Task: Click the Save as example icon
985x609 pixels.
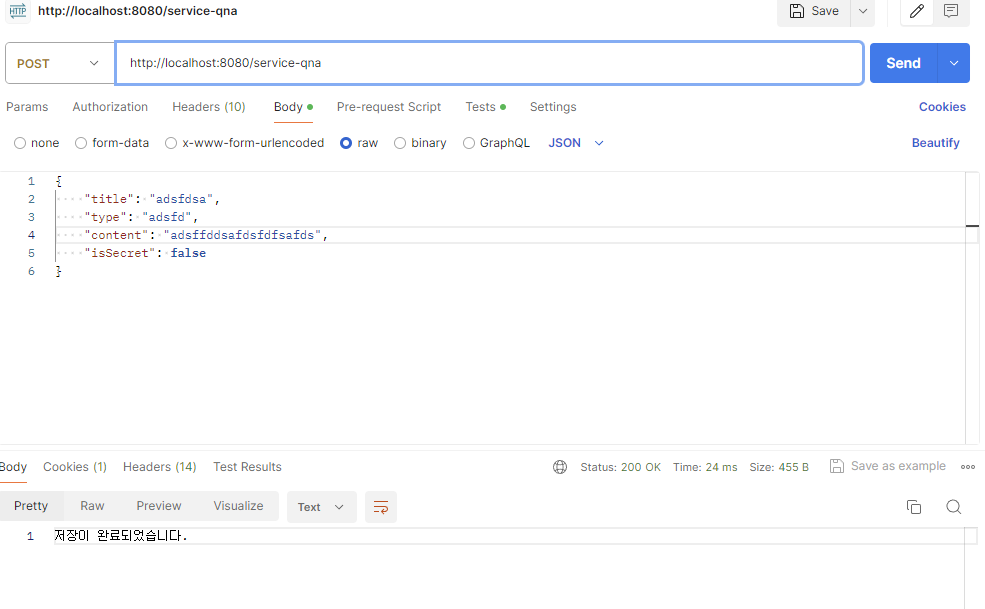Action: point(837,466)
